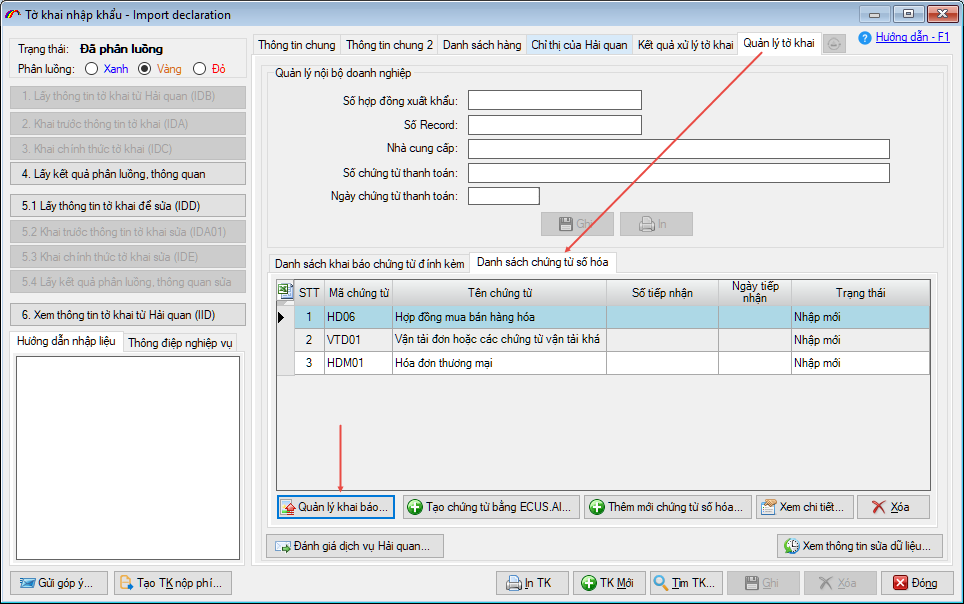Create a new declaration with TK Mới
The image size is (964, 604).
coord(609,583)
